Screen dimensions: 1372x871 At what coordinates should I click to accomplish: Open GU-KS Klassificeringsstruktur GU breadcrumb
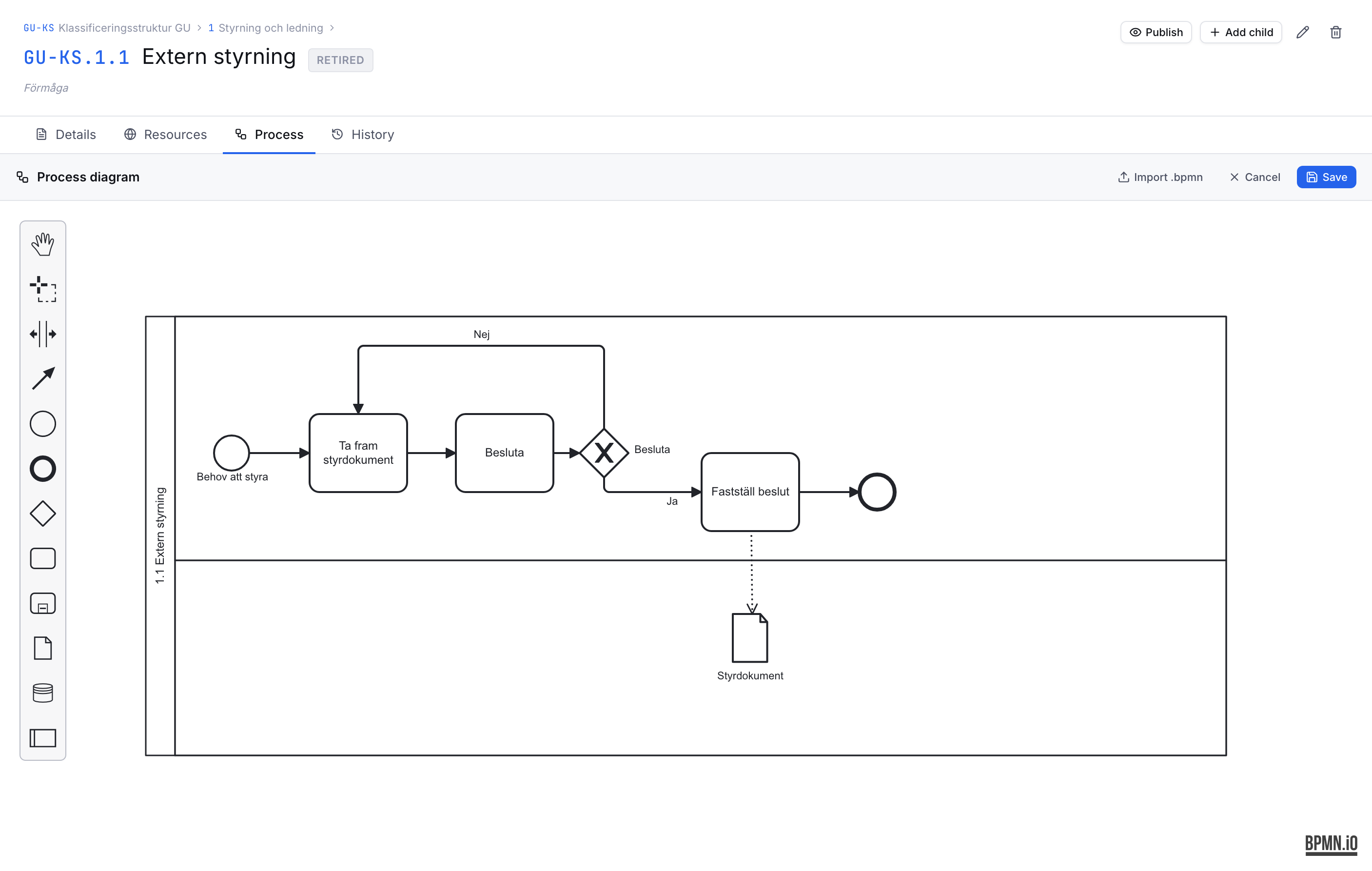pyautogui.click(x=107, y=28)
